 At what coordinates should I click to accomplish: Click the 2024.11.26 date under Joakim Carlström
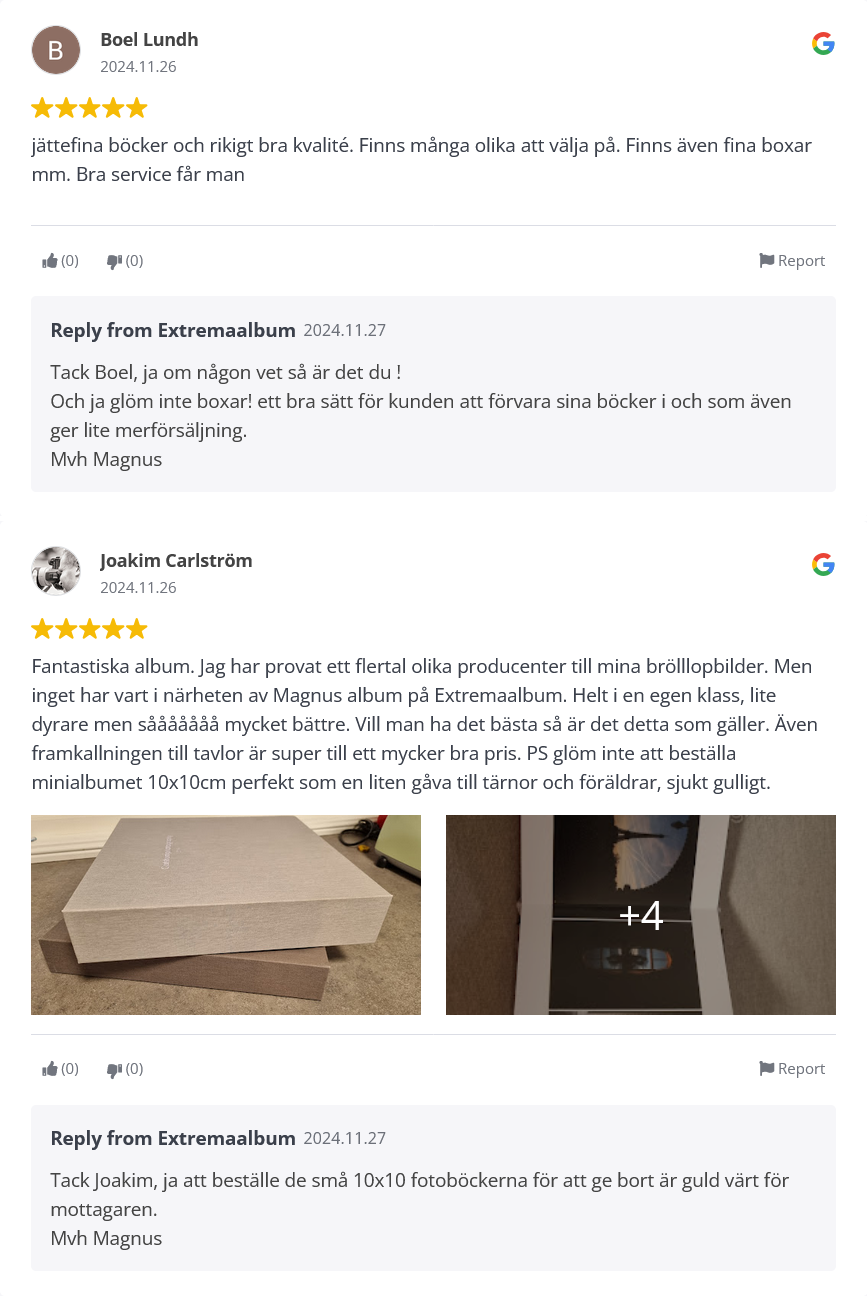[138, 588]
